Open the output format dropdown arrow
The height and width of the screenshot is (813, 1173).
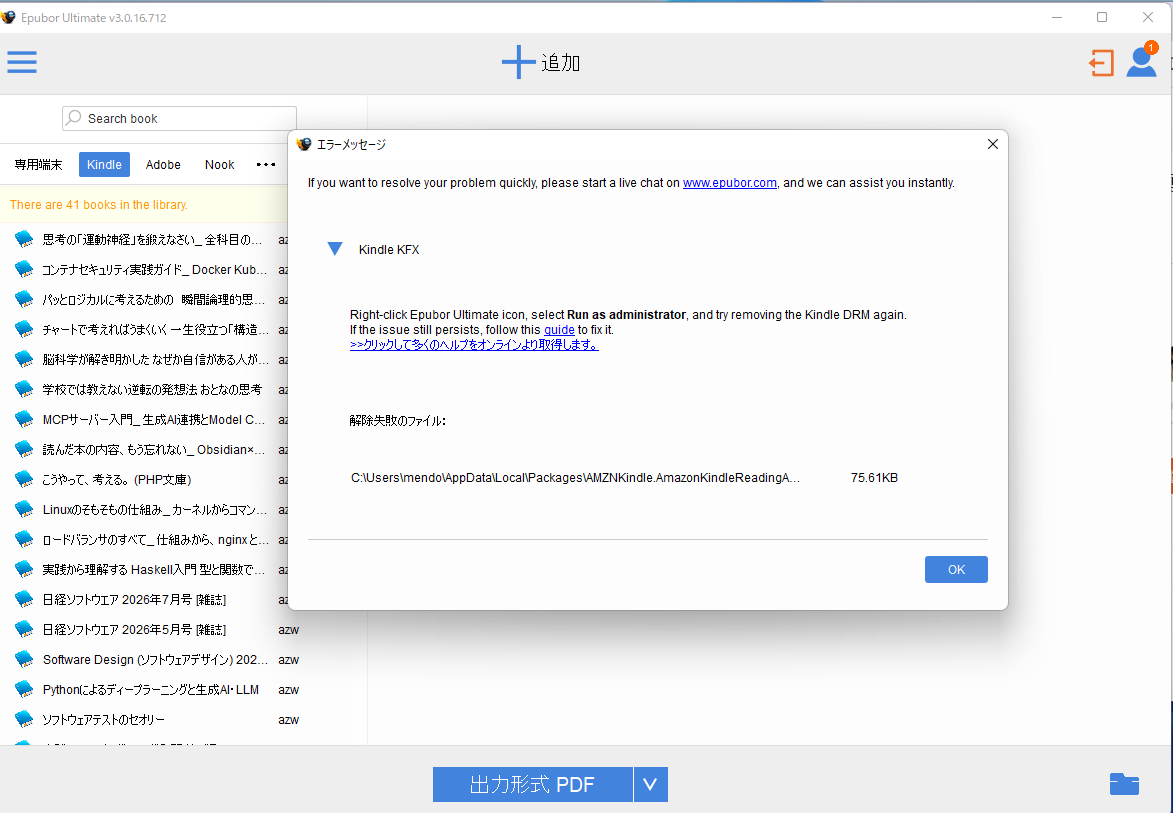650,784
